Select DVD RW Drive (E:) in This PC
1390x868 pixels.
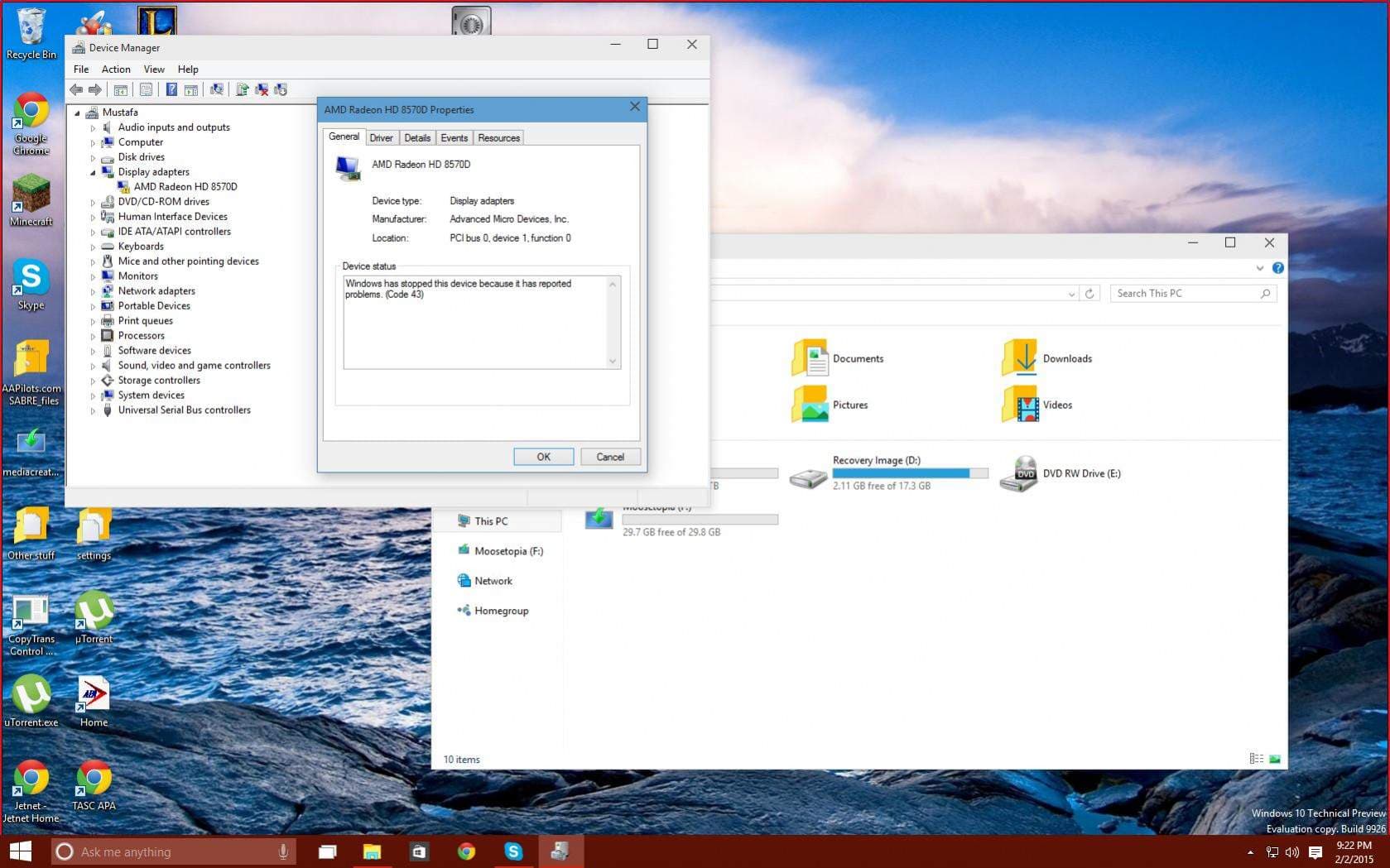point(1061,473)
